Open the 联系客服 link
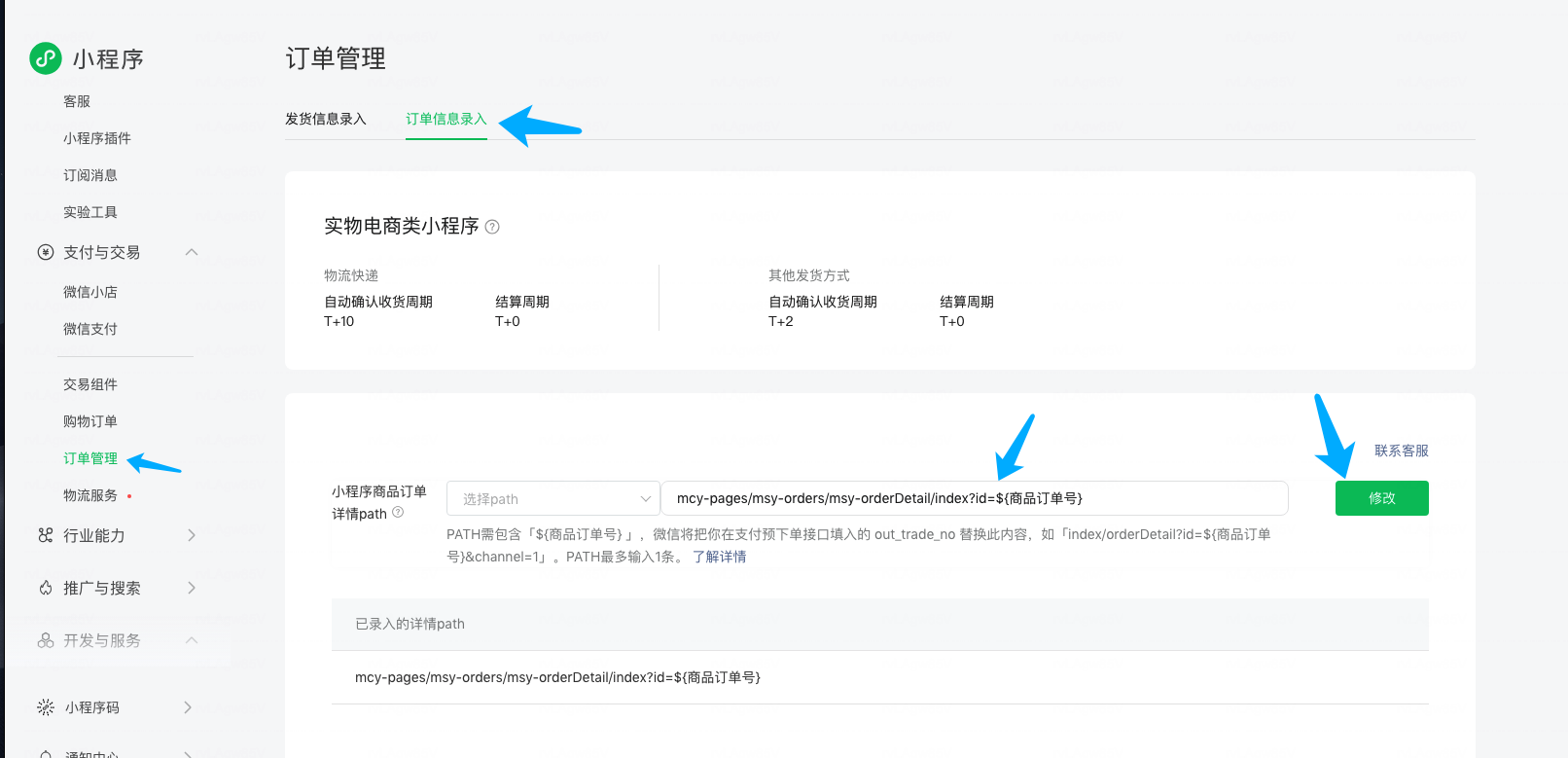This screenshot has width=1568, height=758. (1401, 451)
